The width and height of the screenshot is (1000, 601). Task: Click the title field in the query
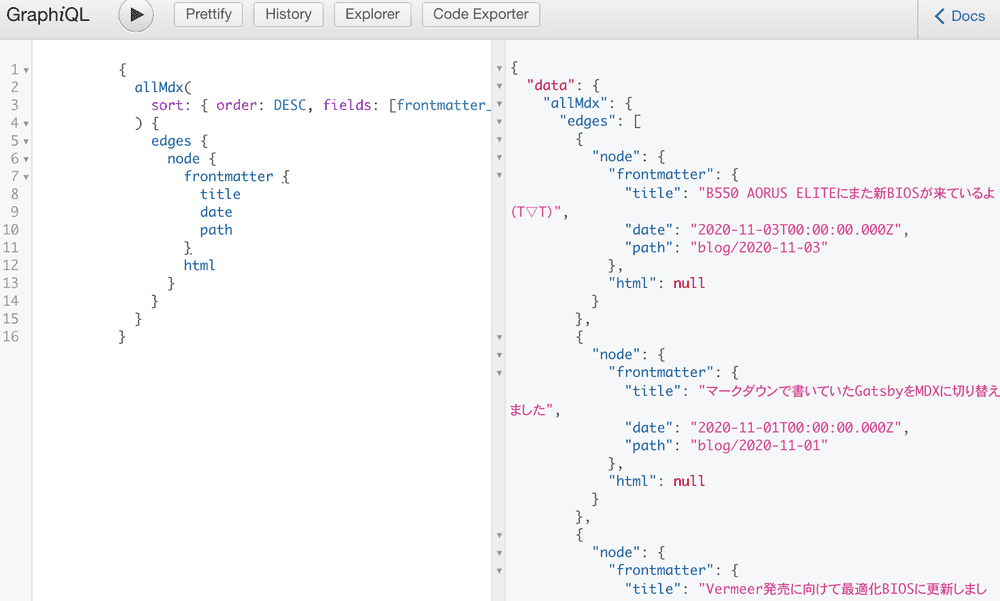coord(220,195)
